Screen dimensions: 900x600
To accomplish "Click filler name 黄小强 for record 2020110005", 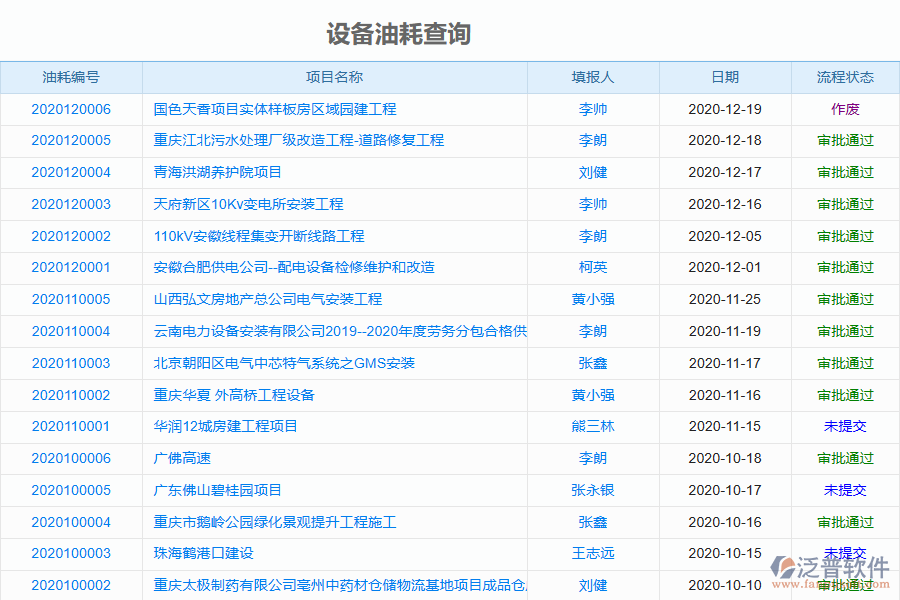I will [592, 299].
